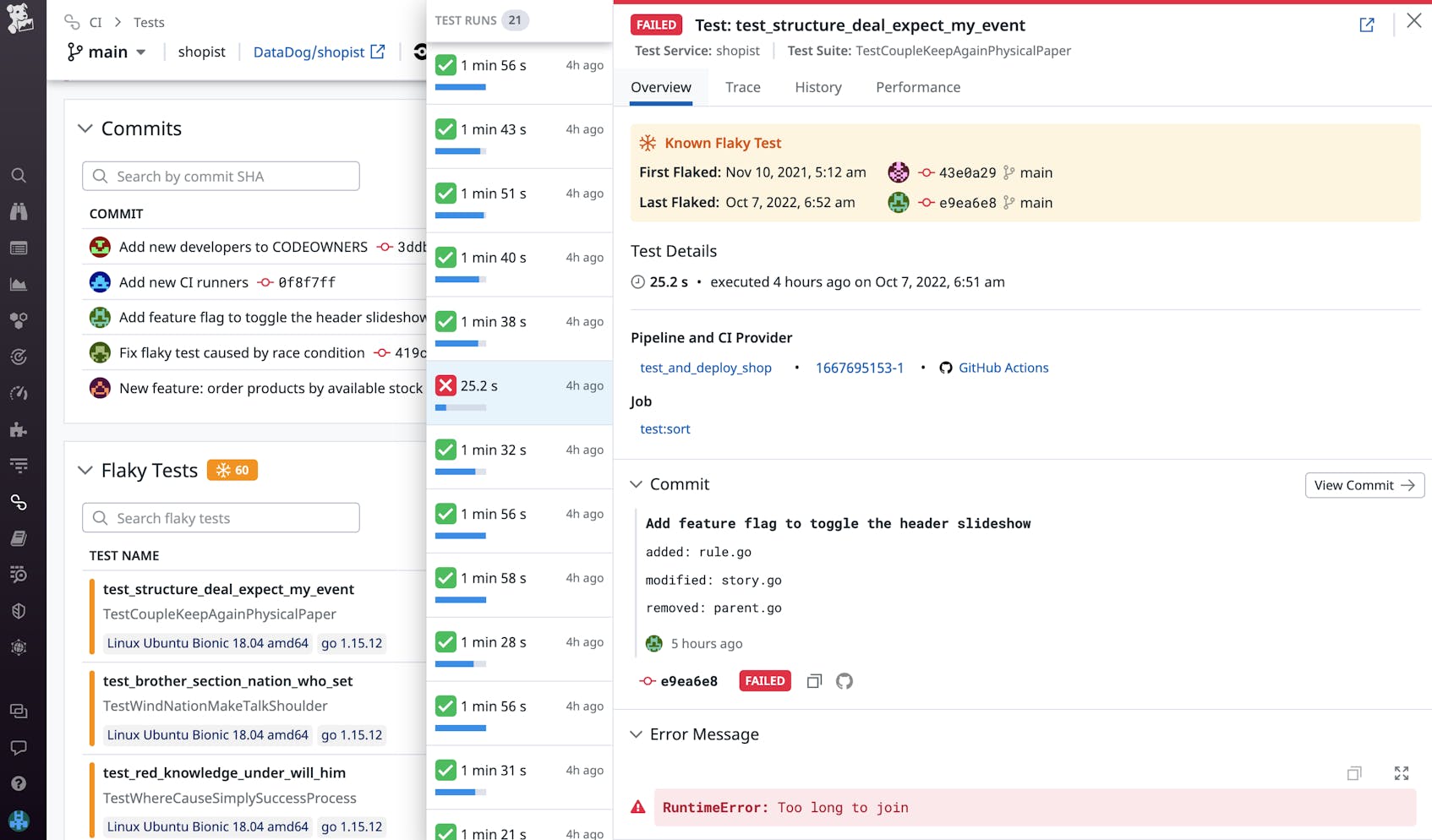Viewport: 1432px width, 840px height.
Task: Open the search icon in the sidebar
Action: point(19,175)
